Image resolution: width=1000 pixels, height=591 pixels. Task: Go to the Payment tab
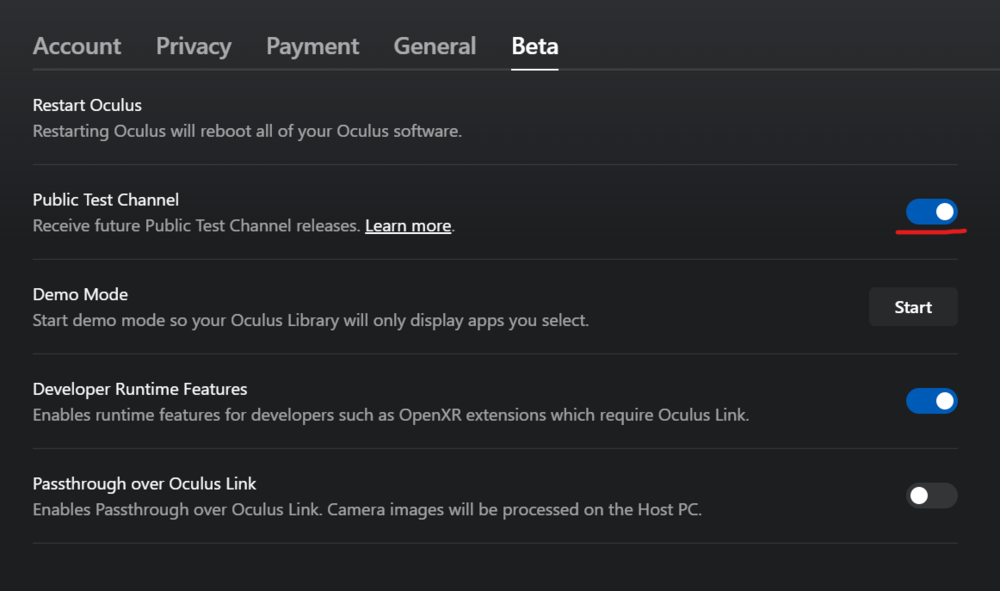pyautogui.click(x=312, y=46)
